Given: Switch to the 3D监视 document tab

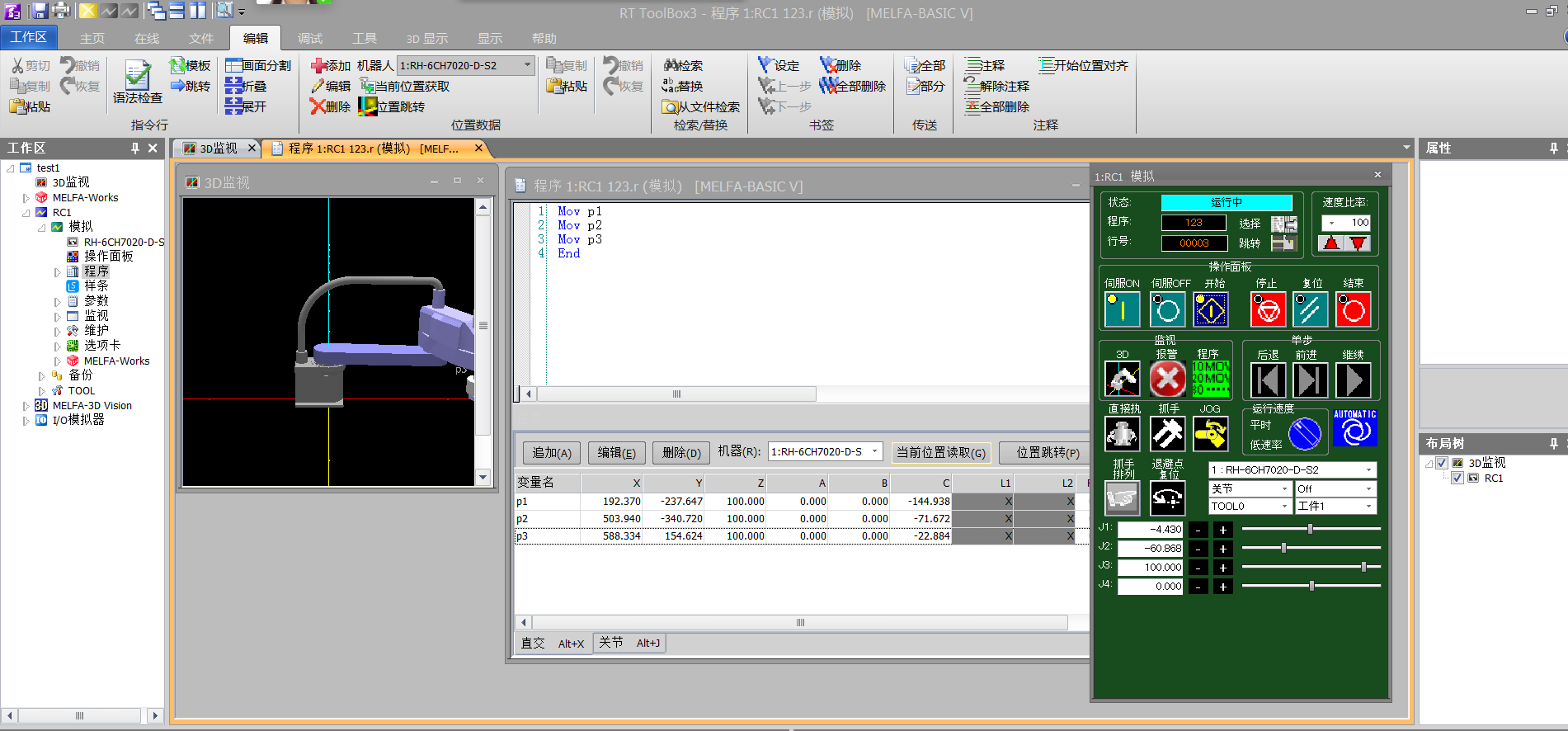Looking at the screenshot, I should [x=218, y=149].
